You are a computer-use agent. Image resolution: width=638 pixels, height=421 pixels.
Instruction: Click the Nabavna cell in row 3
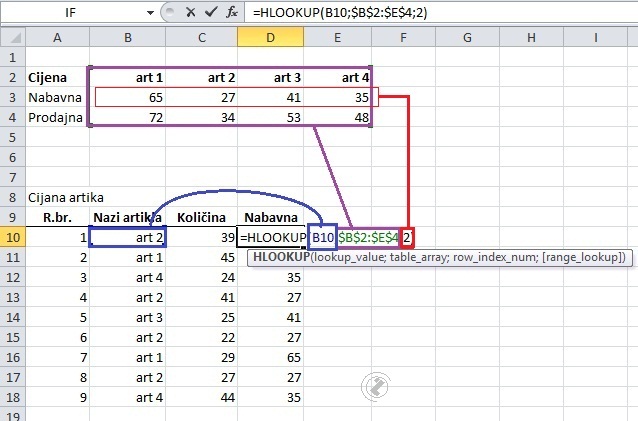pyautogui.click(x=56, y=97)
